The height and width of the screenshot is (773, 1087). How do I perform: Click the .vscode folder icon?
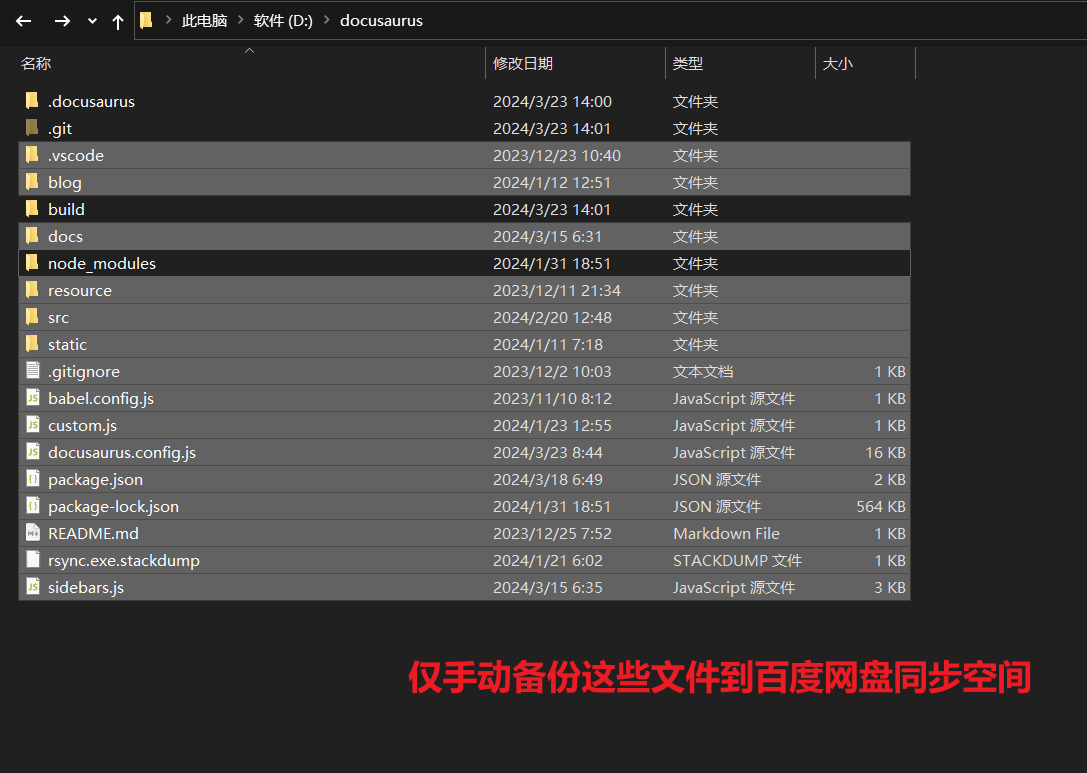tap(32, 155)
